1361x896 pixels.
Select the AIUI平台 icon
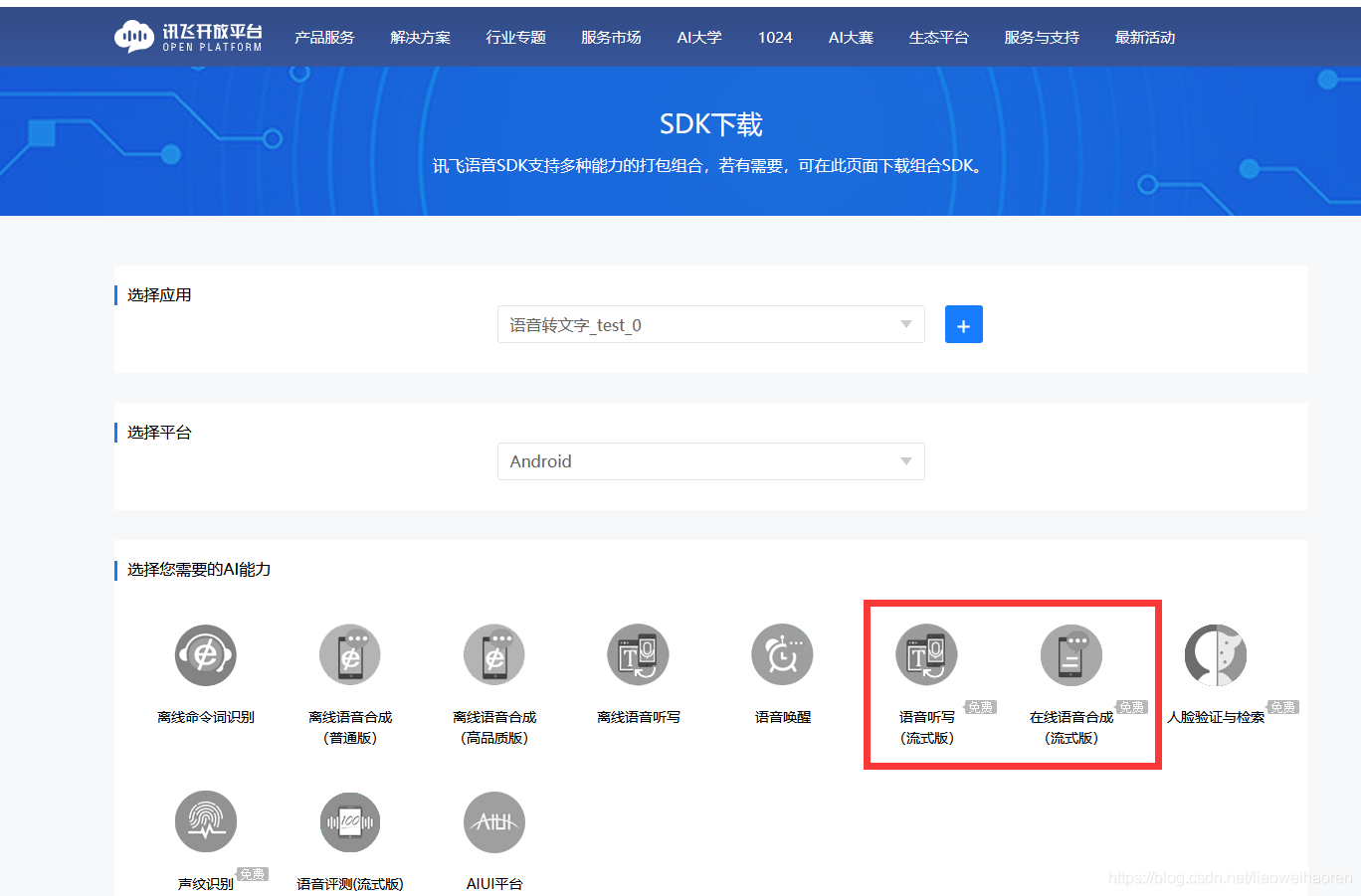click(x=494, y=822)
